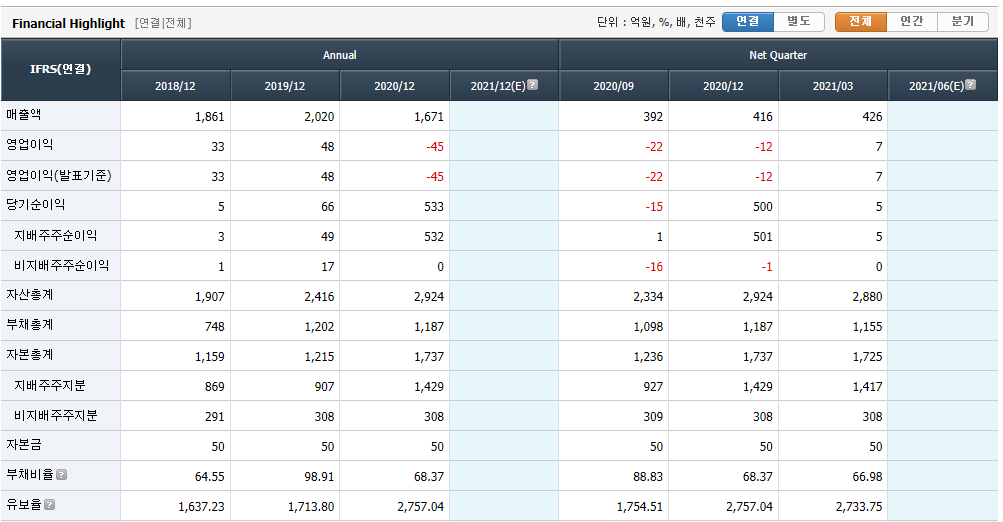Select the 당기순이익 row label
This screenshot has width=1003, height=522.
pyautogui.click(x=36, y=205)
